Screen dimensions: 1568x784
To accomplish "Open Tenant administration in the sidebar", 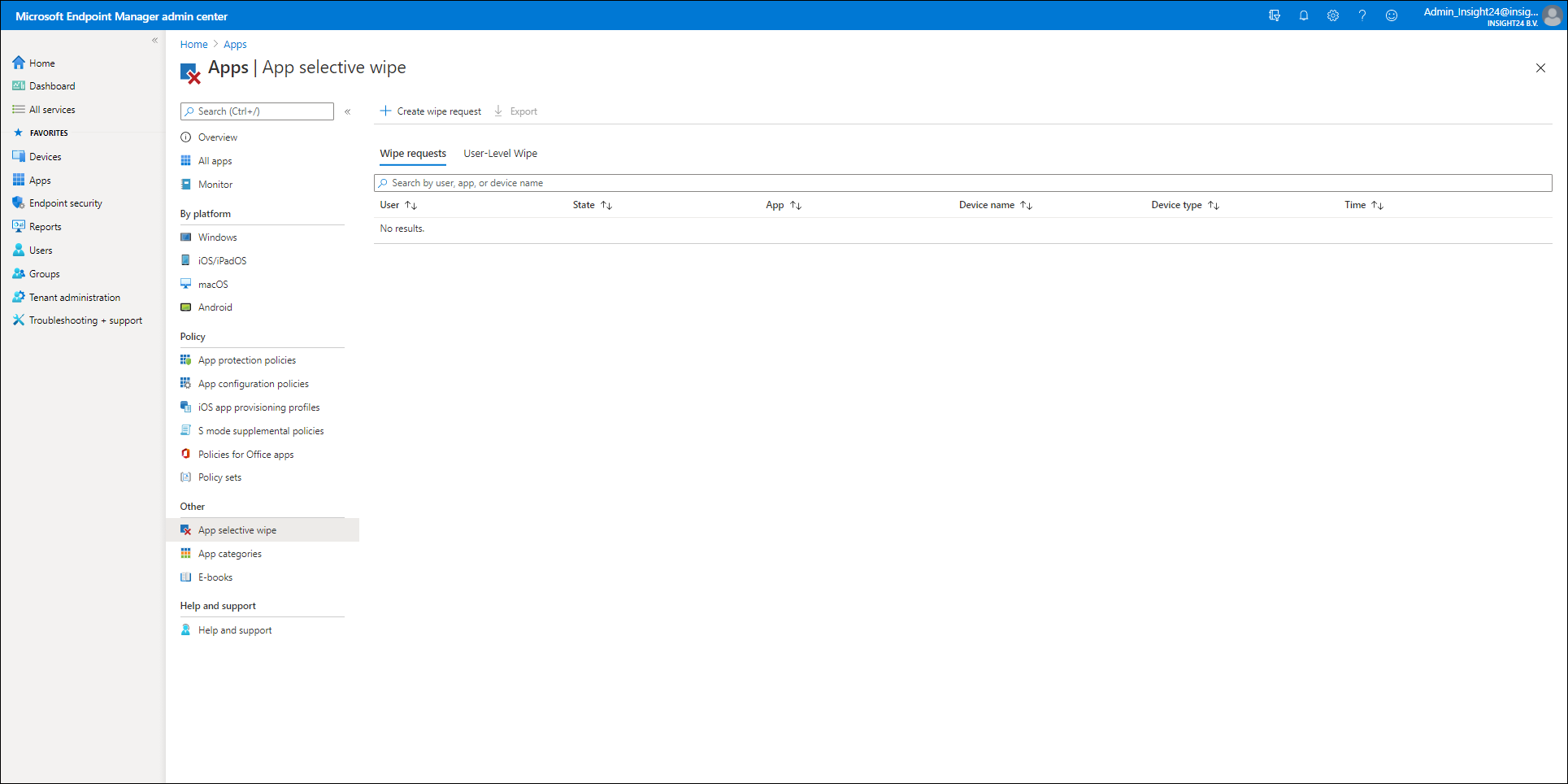I will (x=74, y=298).
